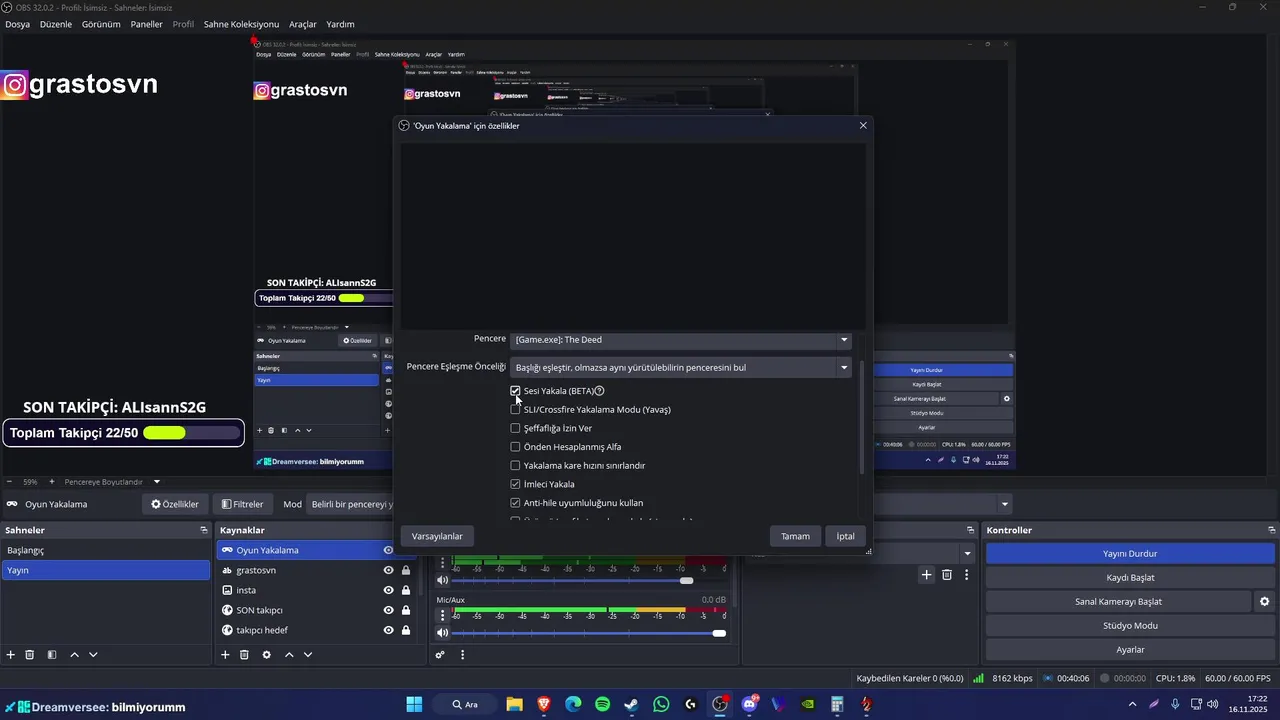Image resolution: width=1280 pixels, height=720 pixels.
Task: Check Önden Hesaplanmış Alfa option
Action: 515,447
